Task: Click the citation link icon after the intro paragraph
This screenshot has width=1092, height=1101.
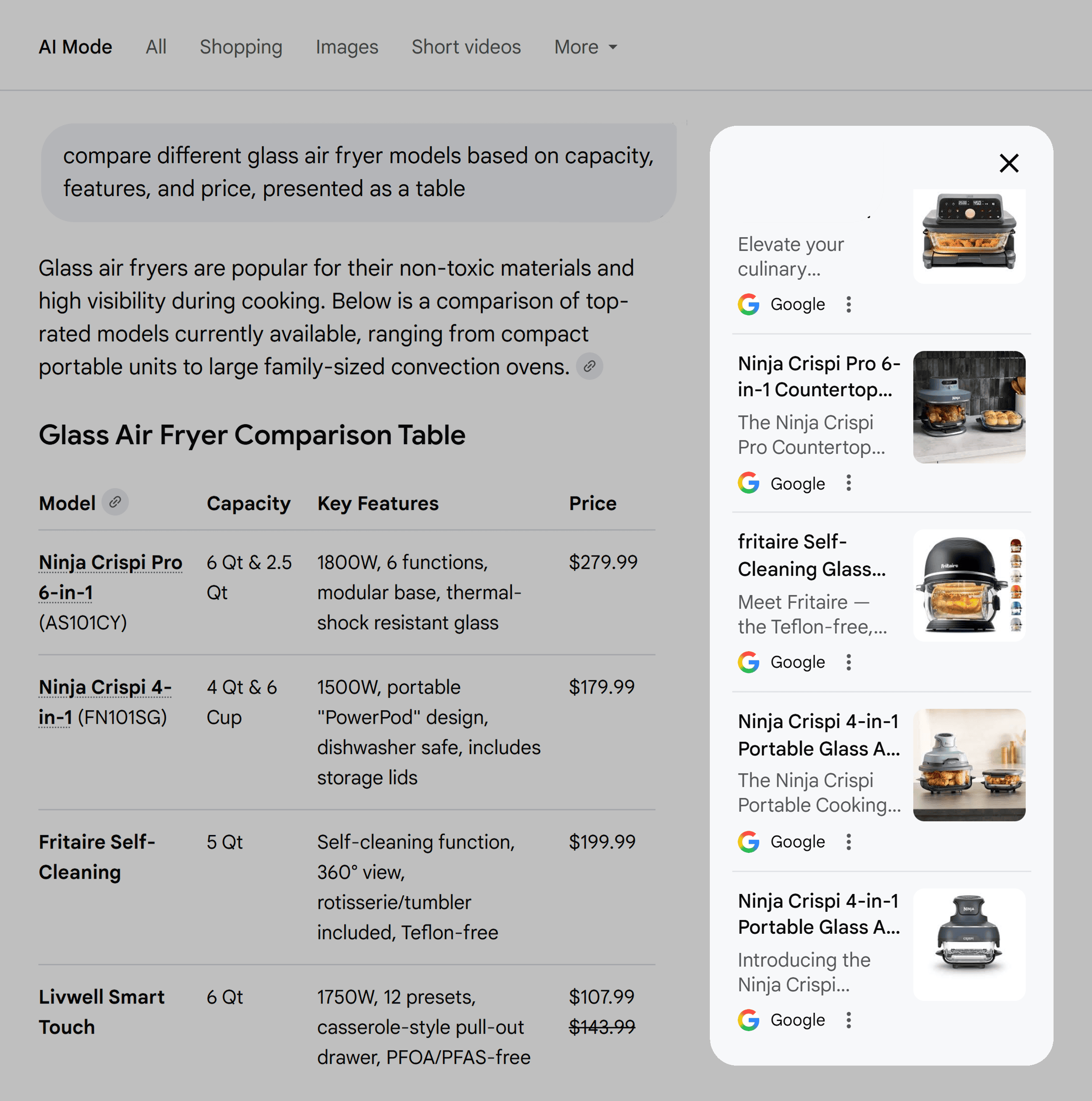Action: [x=590, y=366]
